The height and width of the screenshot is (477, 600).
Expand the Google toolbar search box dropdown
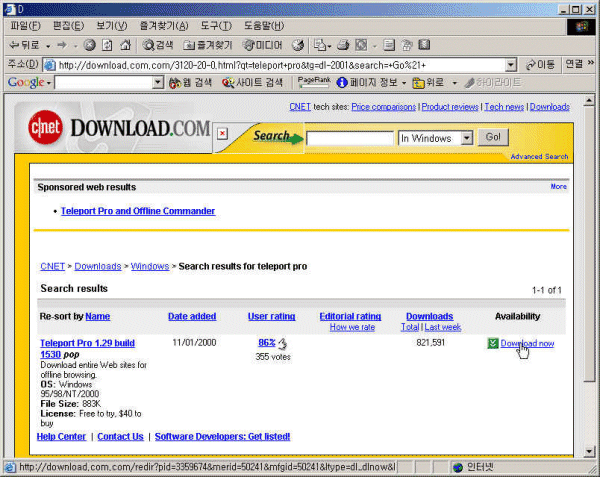(x=158, y=82)
